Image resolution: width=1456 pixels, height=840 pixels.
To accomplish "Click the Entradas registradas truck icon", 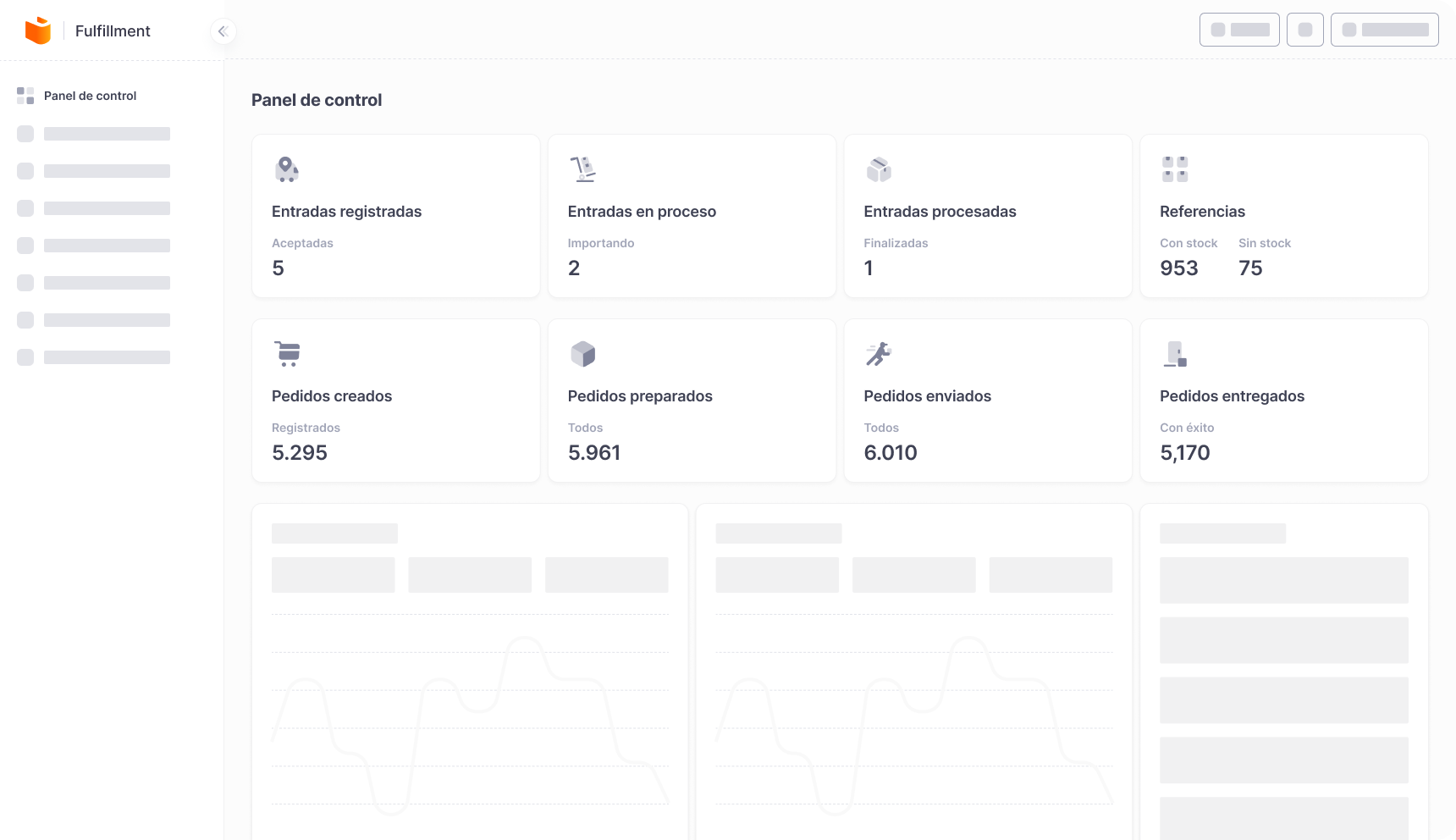I will tap(287, 169).
